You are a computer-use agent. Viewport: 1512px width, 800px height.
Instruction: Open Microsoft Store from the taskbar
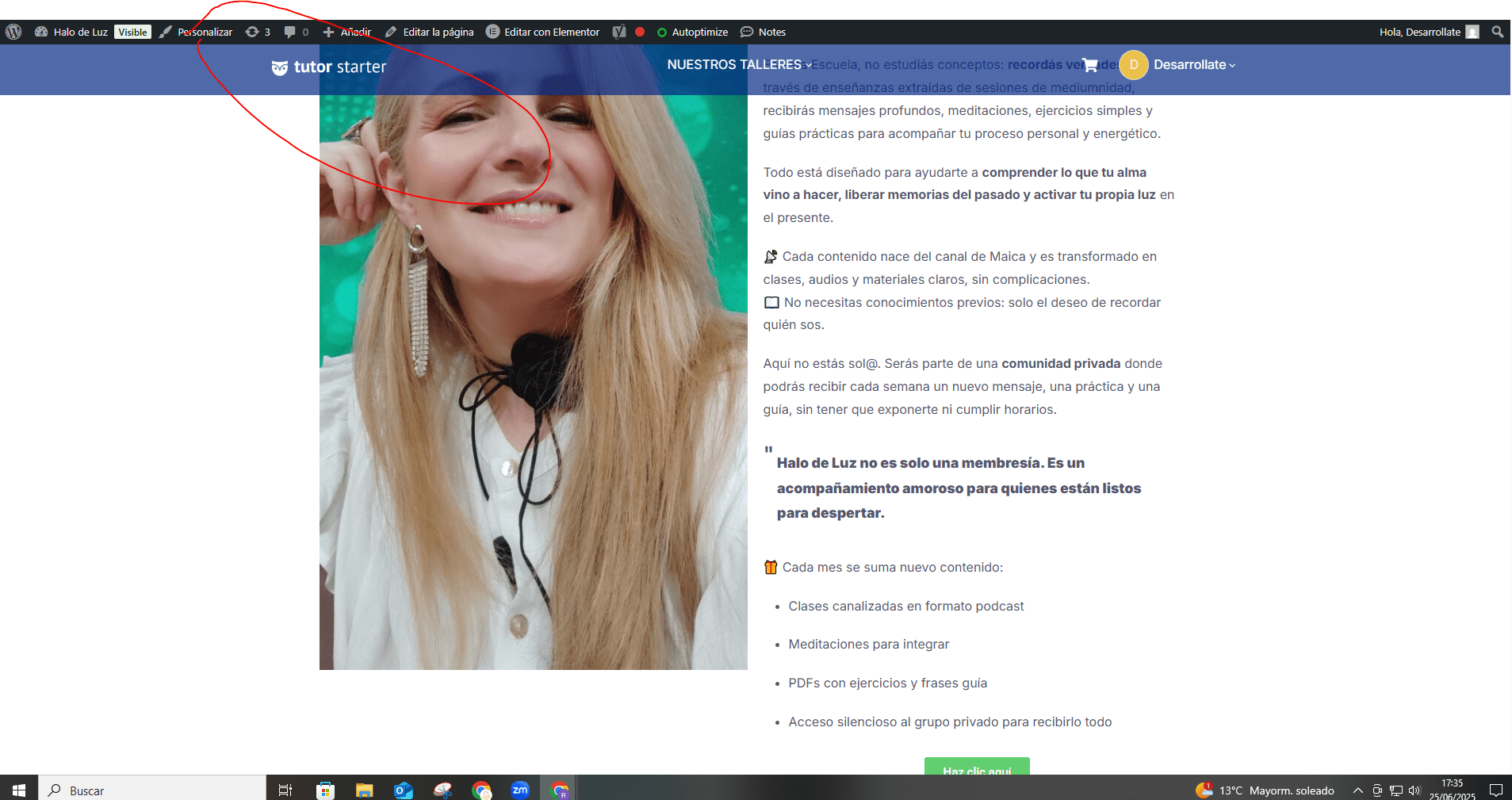pos(325,790)
